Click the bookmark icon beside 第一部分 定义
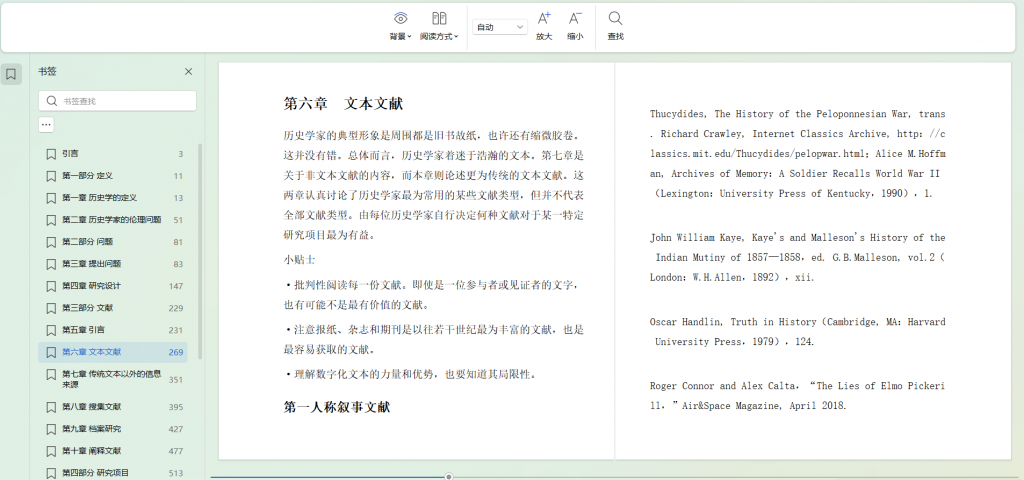Viewport: 1024px width, 480px height. pyautogui.click(x=51, y=176)
